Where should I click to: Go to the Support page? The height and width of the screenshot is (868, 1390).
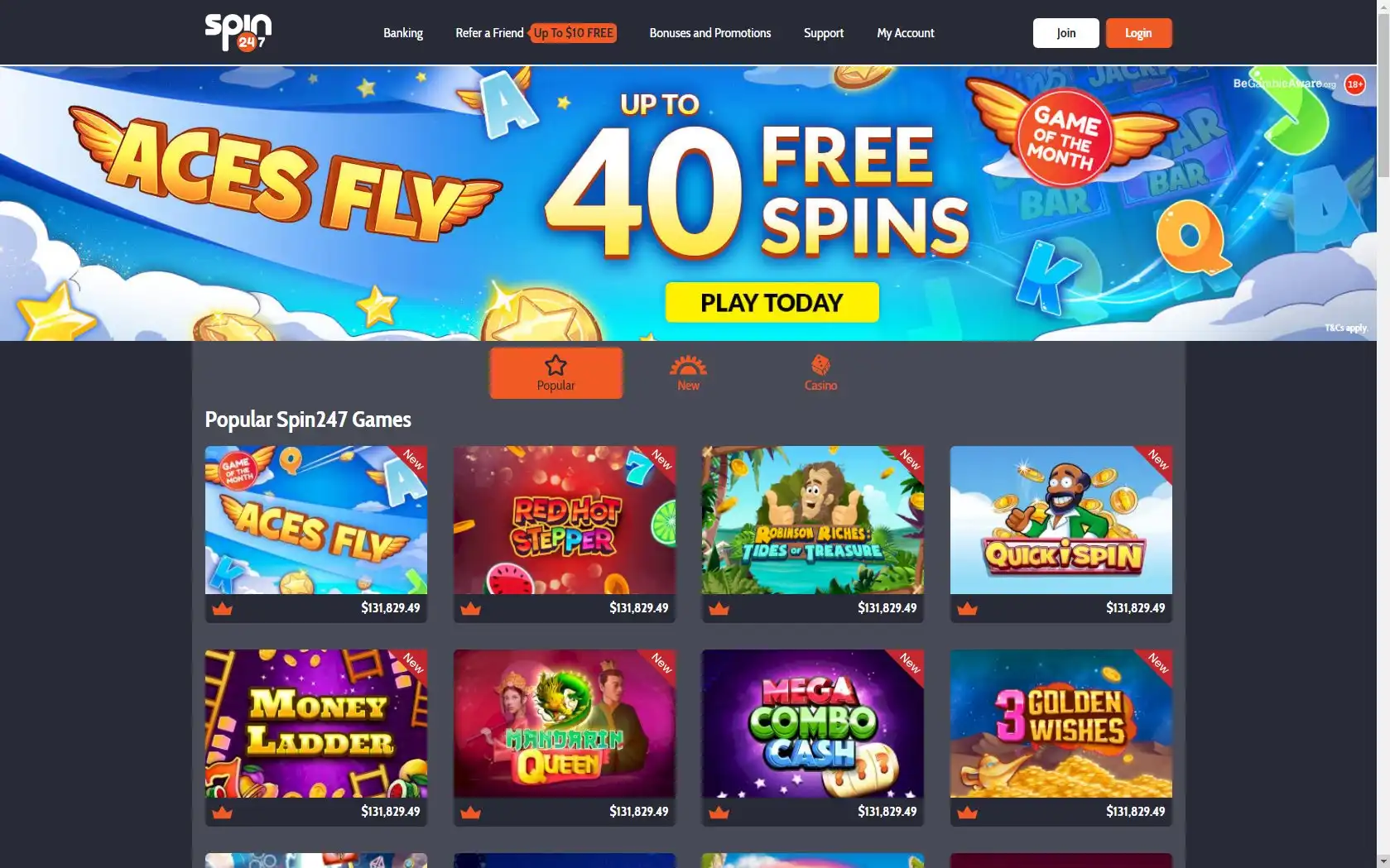coord(824,33)
